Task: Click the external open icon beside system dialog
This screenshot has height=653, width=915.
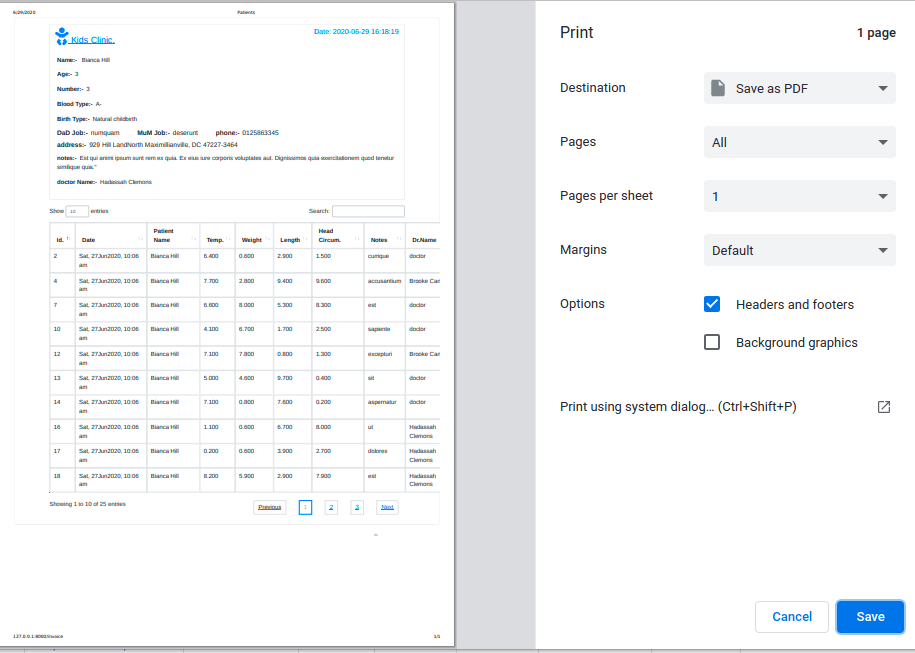Action: coord(883,407)
